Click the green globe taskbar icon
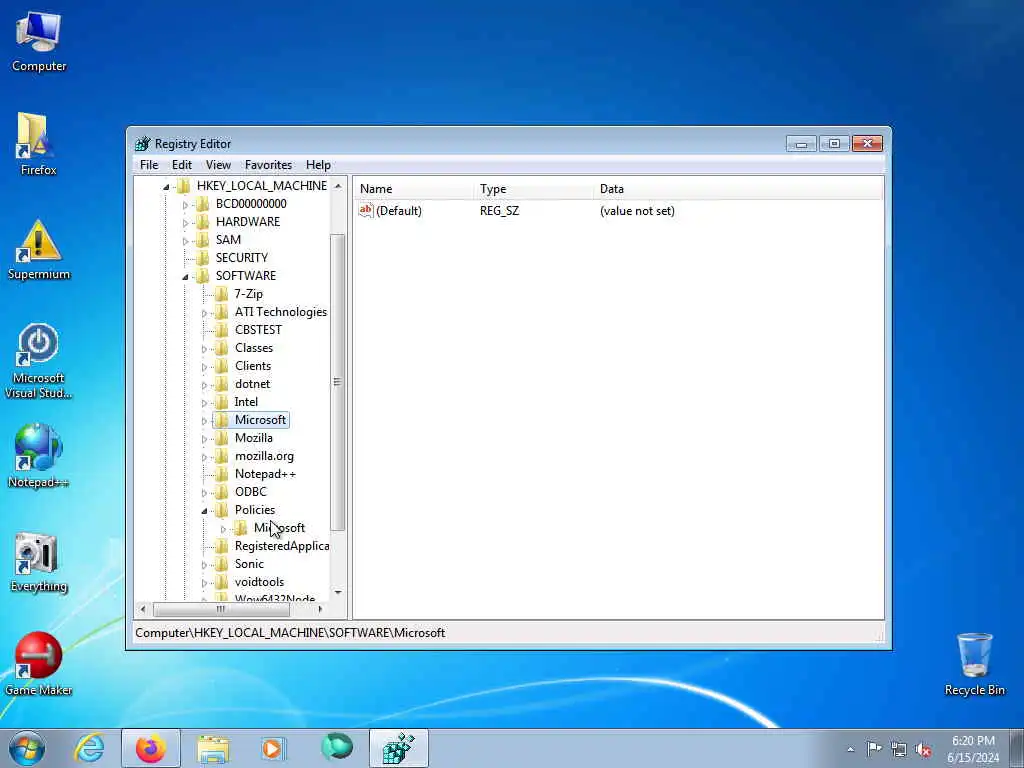 coord(337,747)
